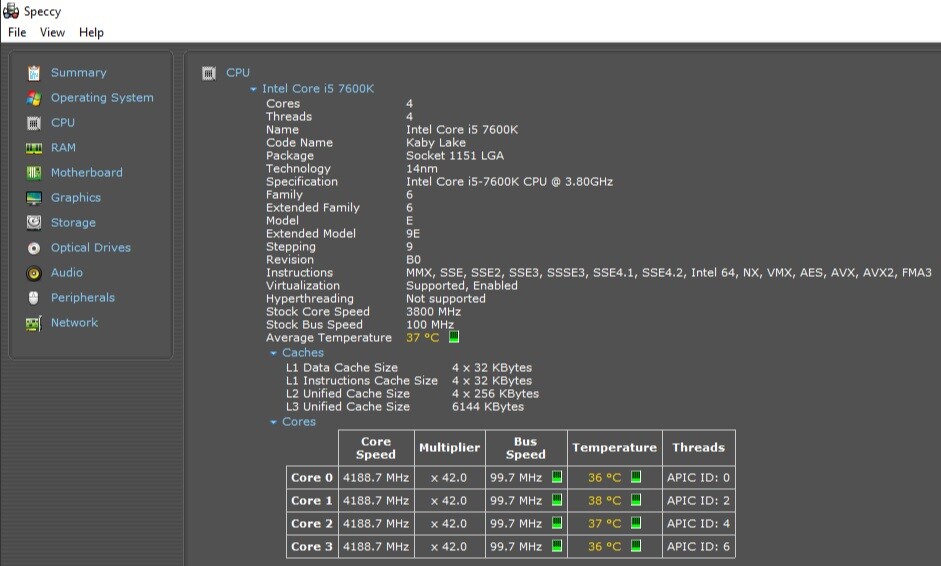Click the Audio speaker icon
941x566 pixels.
(34, 273)
